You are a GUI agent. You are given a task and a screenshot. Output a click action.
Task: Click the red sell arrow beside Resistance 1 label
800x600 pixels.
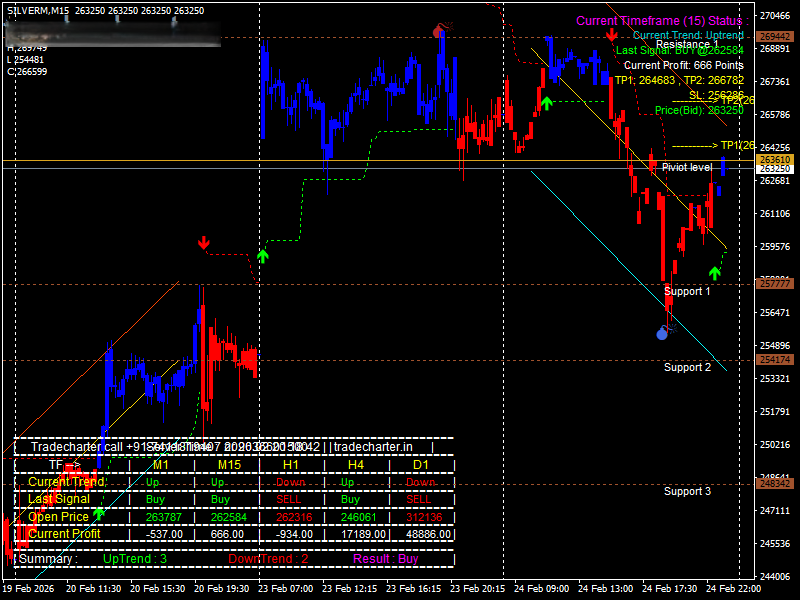coord(611,35)
